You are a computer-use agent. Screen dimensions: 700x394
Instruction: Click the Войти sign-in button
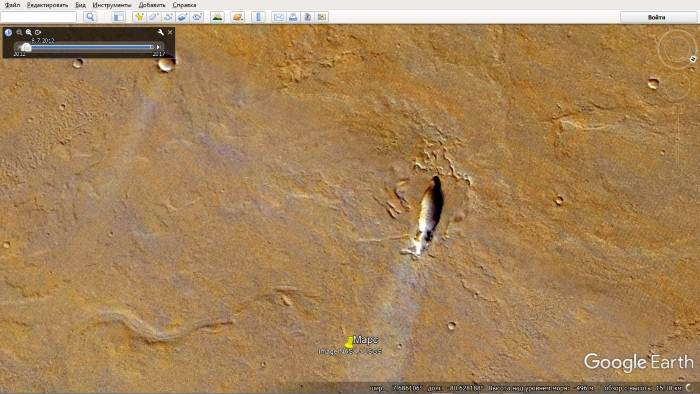(x=656, y=17)
